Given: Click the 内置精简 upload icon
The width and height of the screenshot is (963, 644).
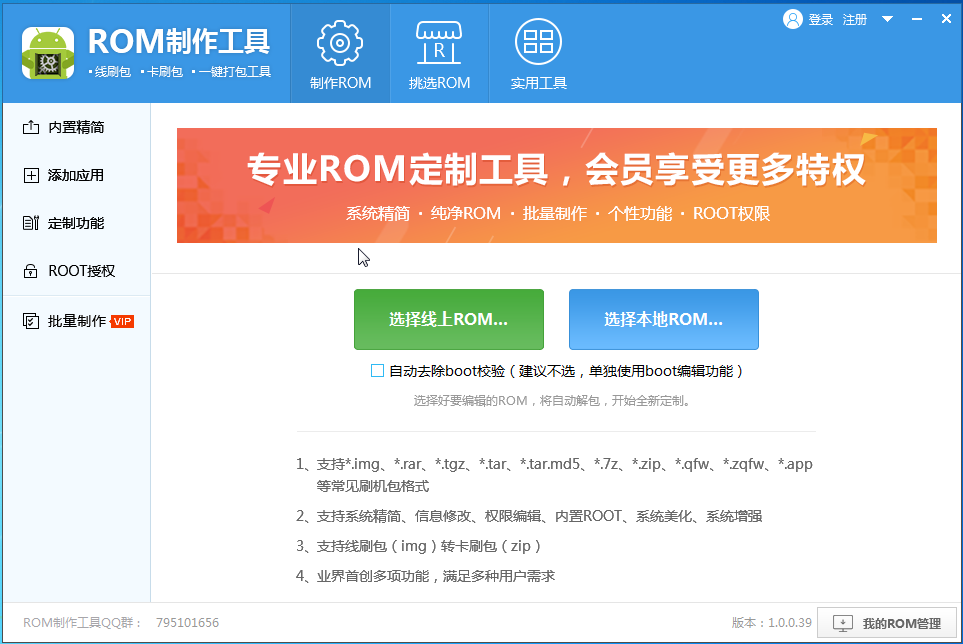Looking at the screenshot, I should [31, 127].
